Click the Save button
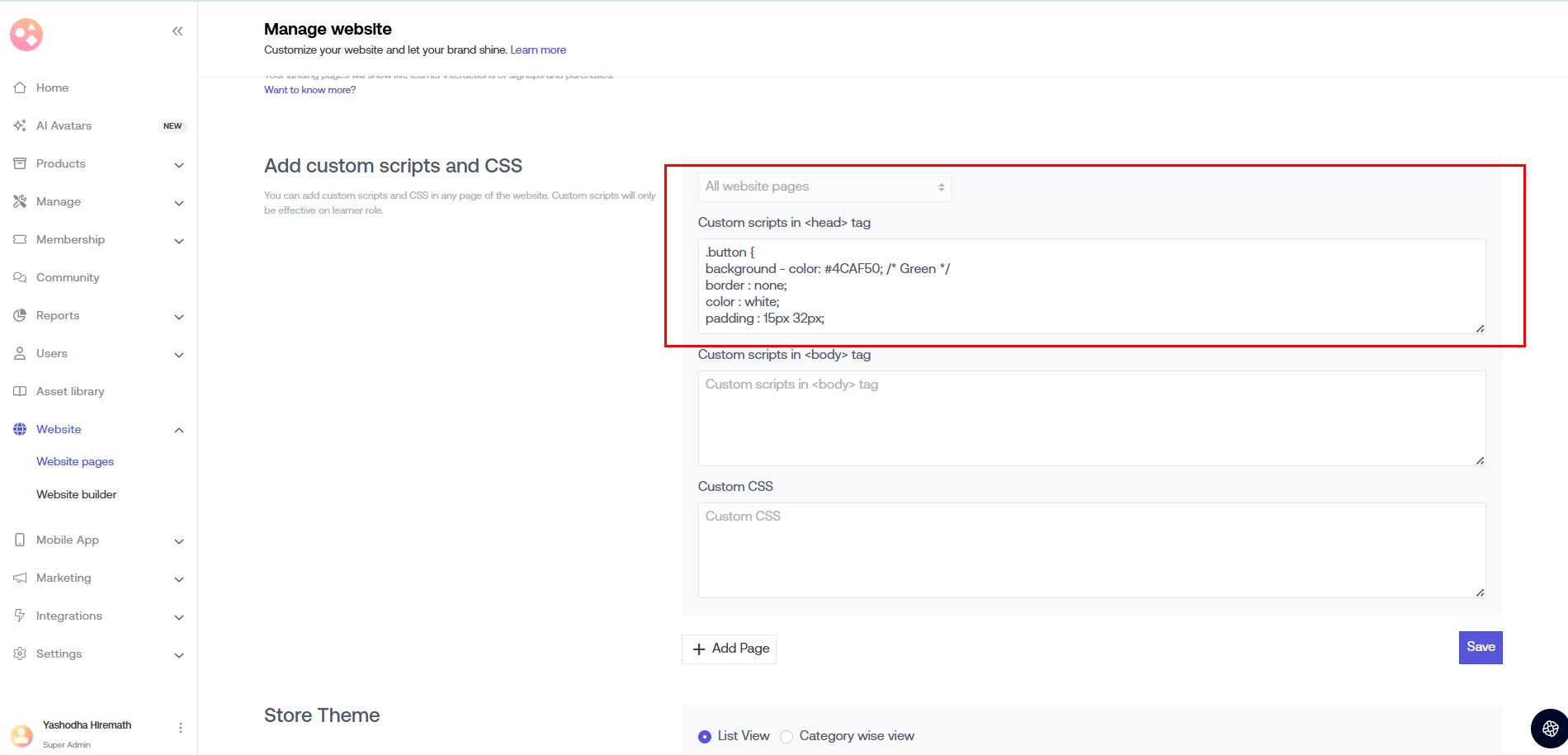Screen dimensions: 1568x755 (1480, 647)
